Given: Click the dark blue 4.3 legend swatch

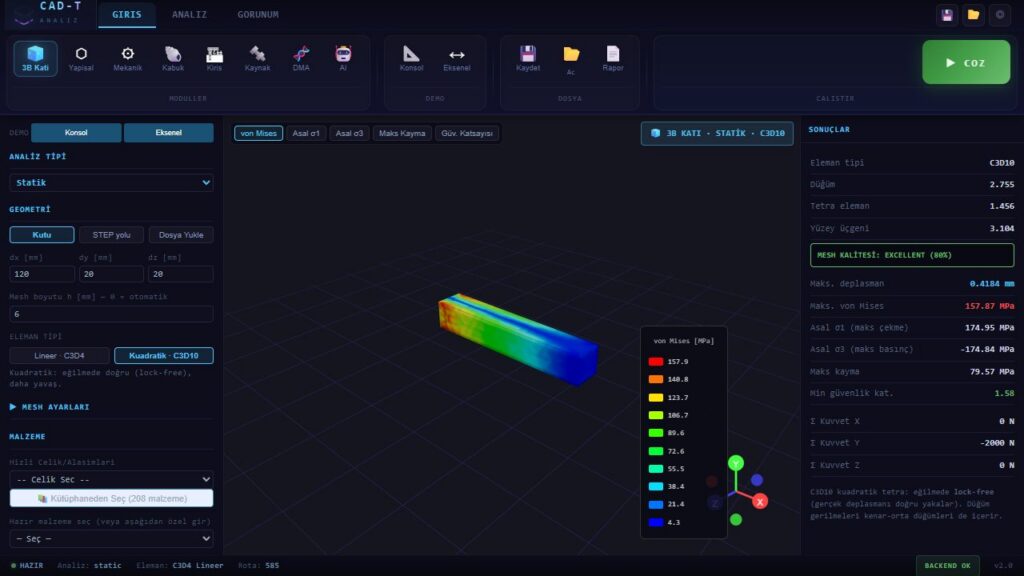Looking at the screenshot, I should 656,522.
